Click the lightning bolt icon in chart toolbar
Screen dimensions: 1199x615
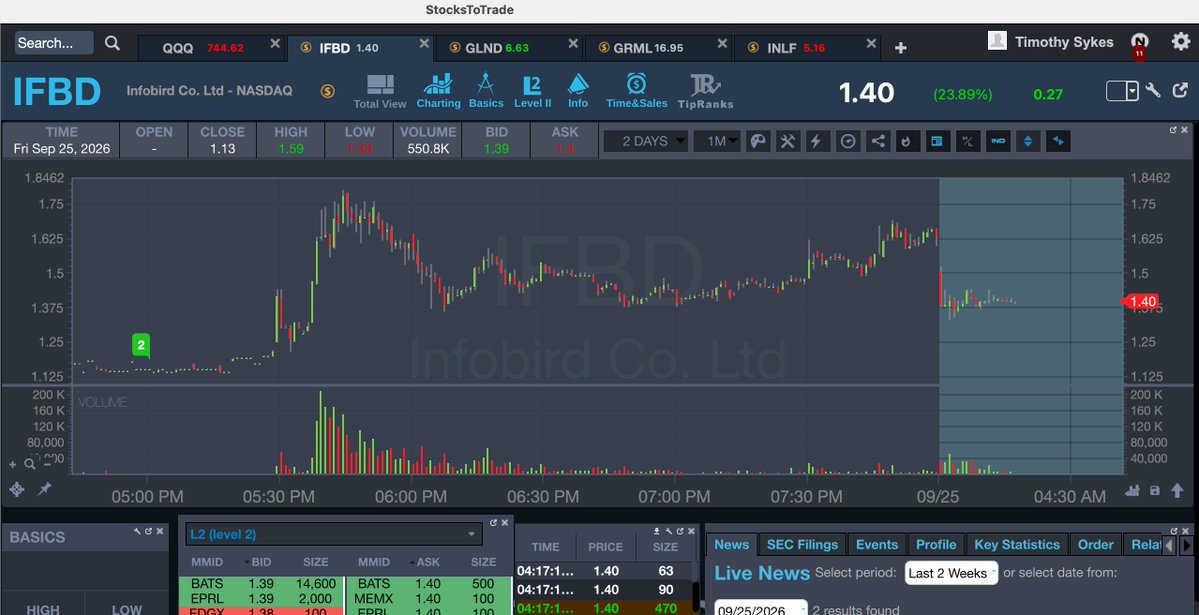[817, 141]
